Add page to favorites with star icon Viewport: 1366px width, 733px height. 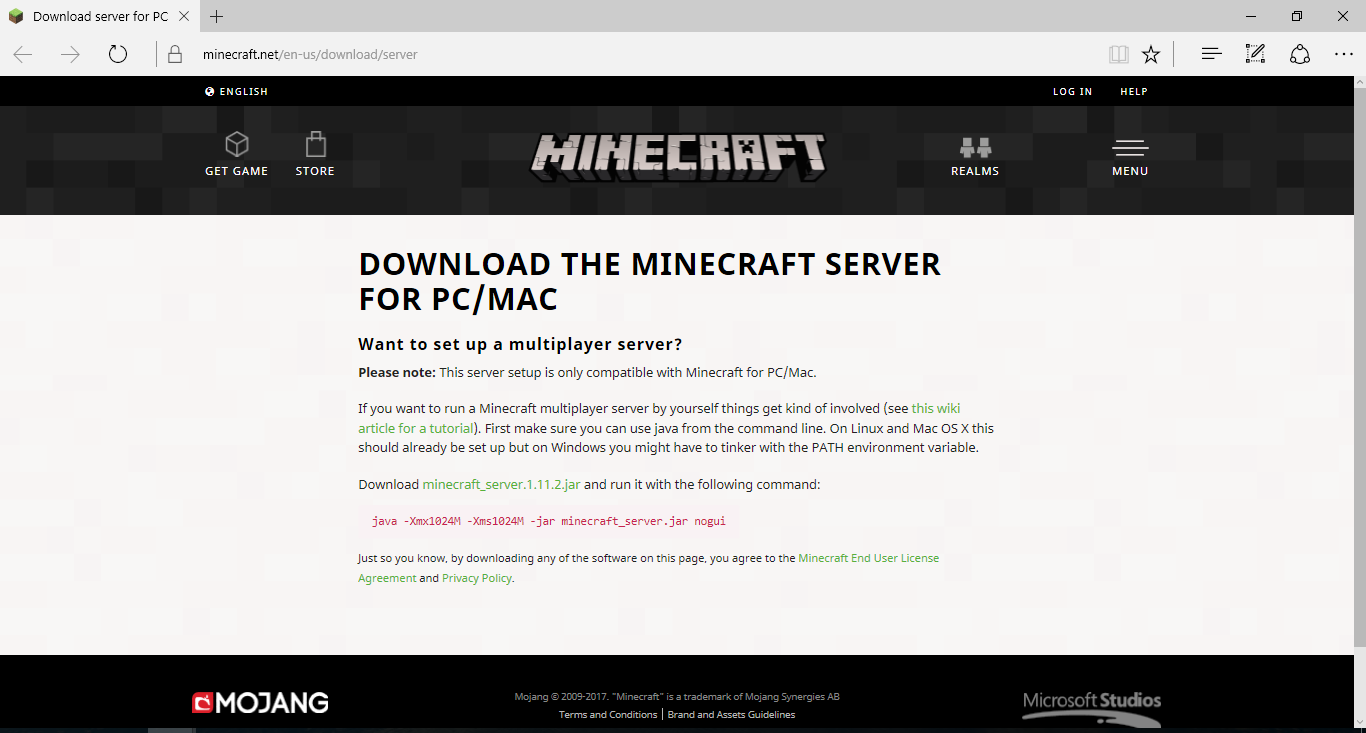tap(1151, 54)
